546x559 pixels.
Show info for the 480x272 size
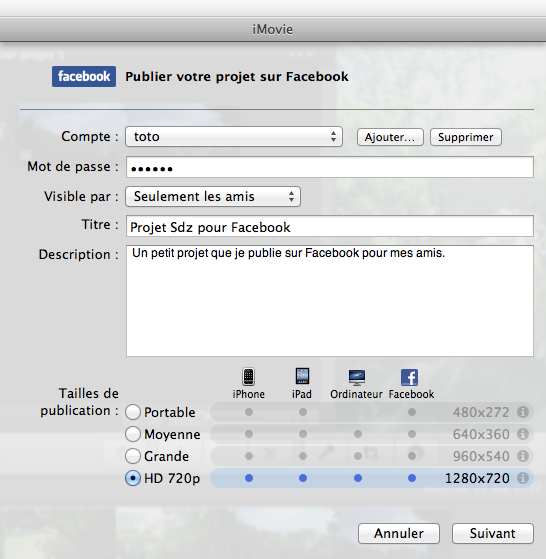[x=523, y=412]
